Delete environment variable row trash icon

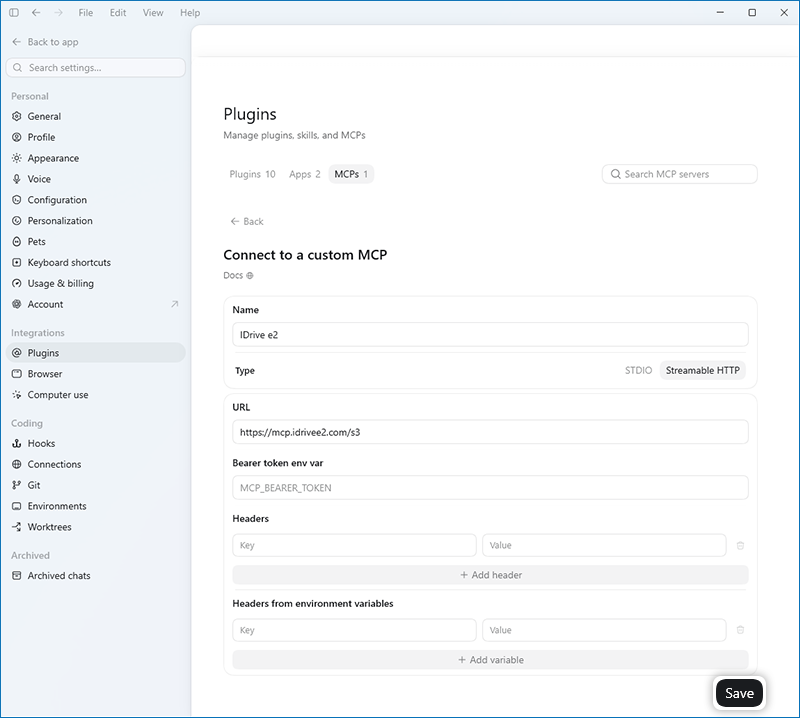(x=740, y=631)
